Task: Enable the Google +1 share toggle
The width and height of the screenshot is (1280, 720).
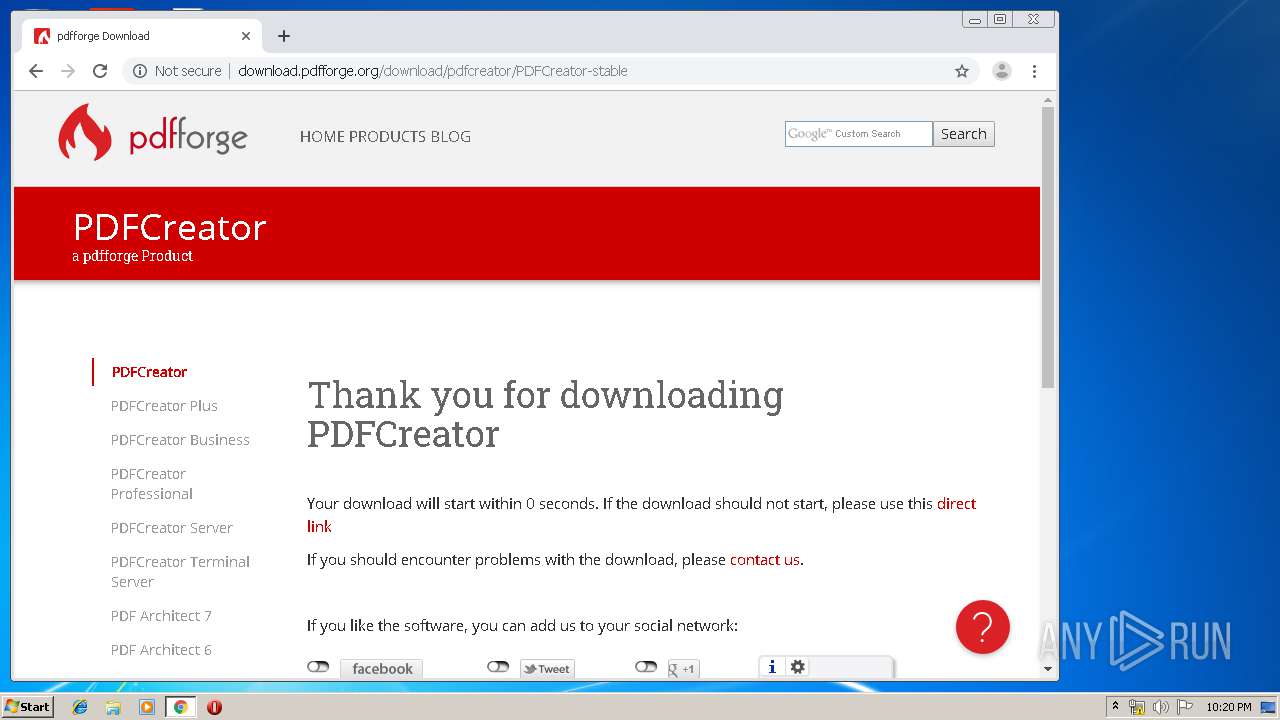Action: (x=646, y=667)
